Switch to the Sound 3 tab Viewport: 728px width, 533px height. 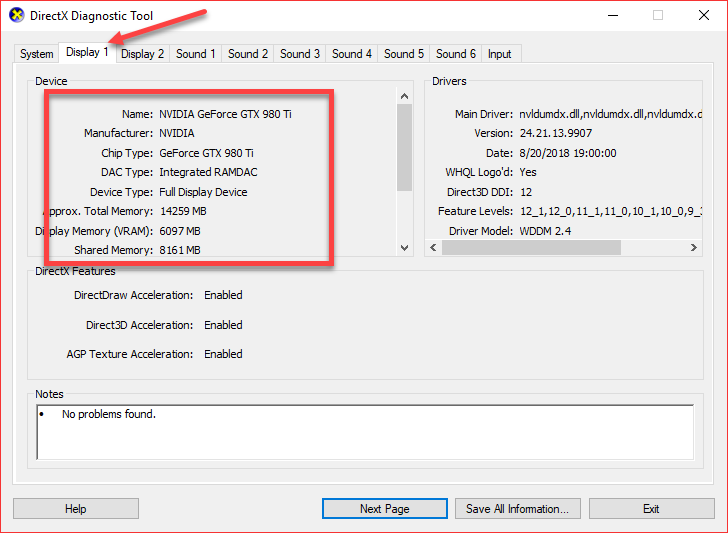tap(300, 54)
